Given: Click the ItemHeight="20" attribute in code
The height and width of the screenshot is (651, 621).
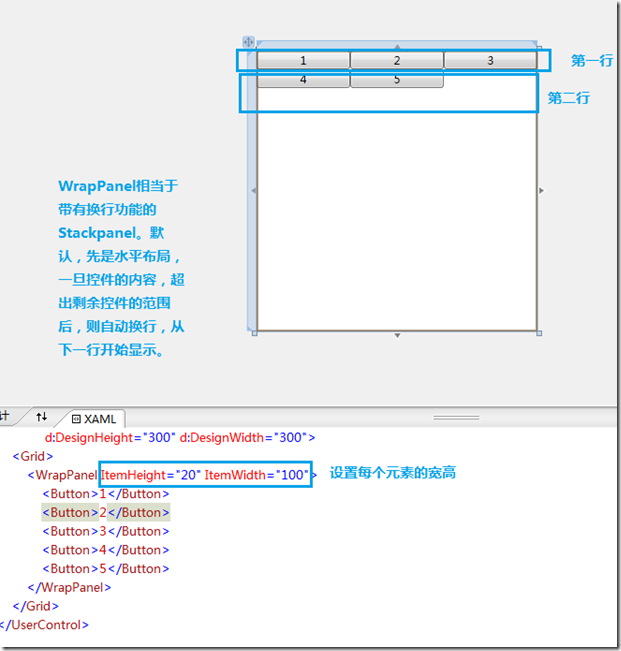Looking at the screenshot, I should [151, 475].
